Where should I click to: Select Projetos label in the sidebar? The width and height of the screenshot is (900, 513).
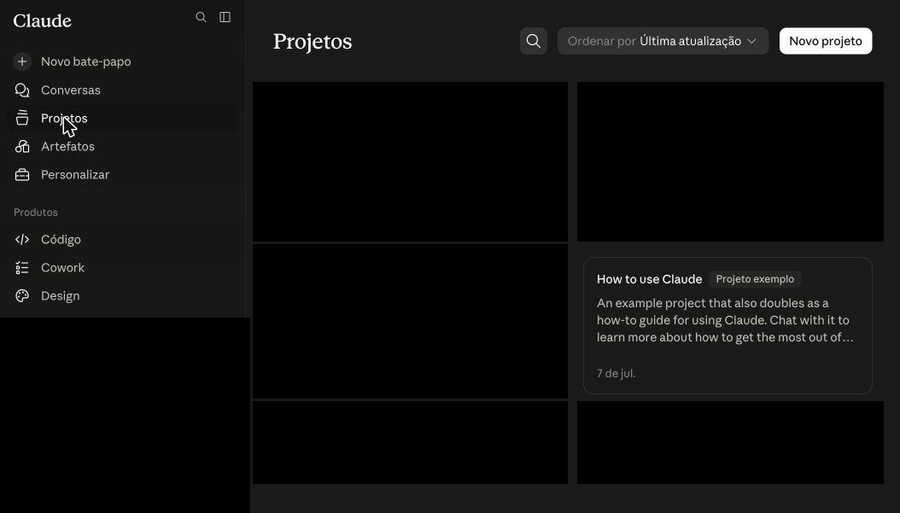(x=64, y=118)
